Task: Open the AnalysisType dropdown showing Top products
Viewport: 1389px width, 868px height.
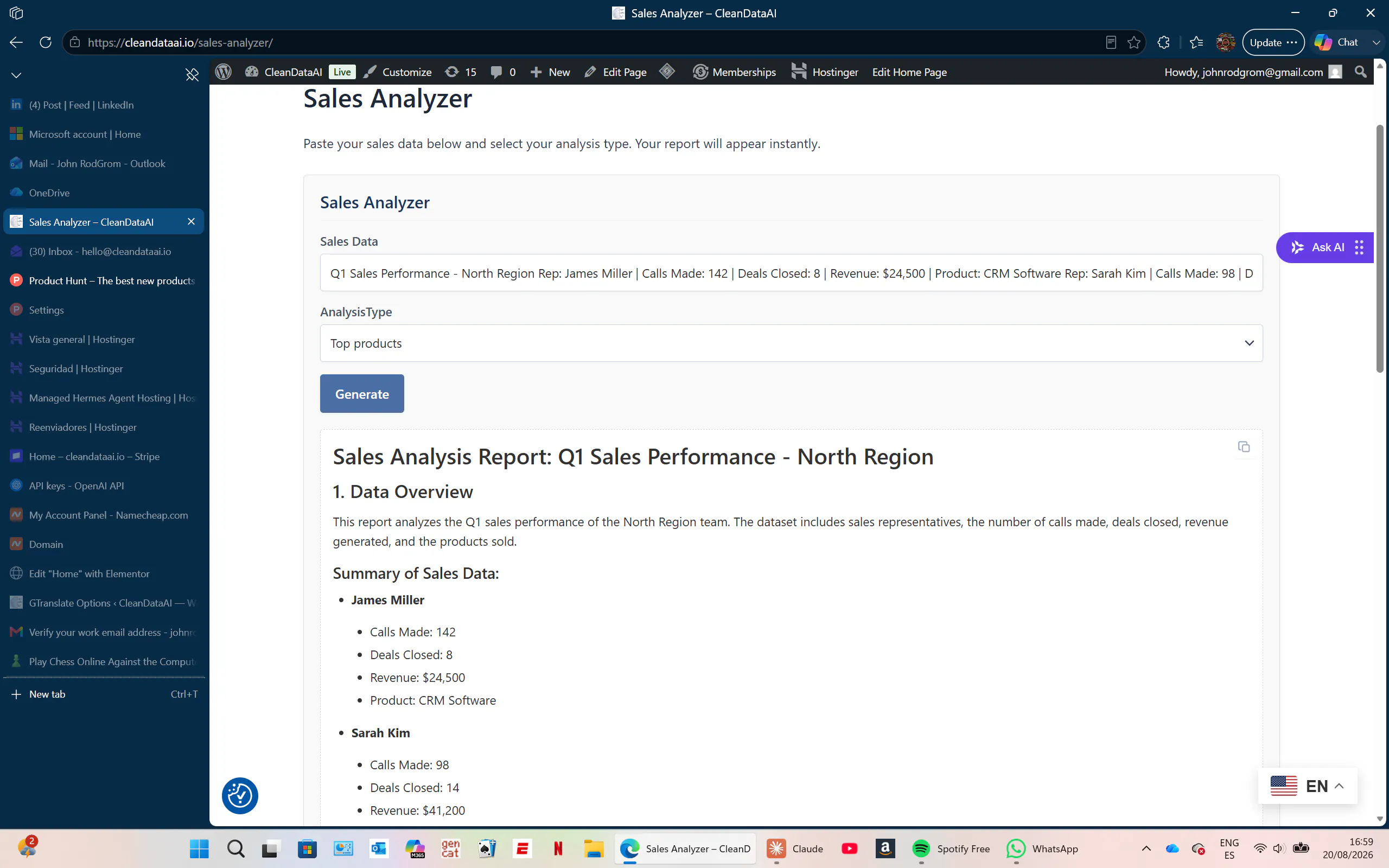Action: coord(791,343)
